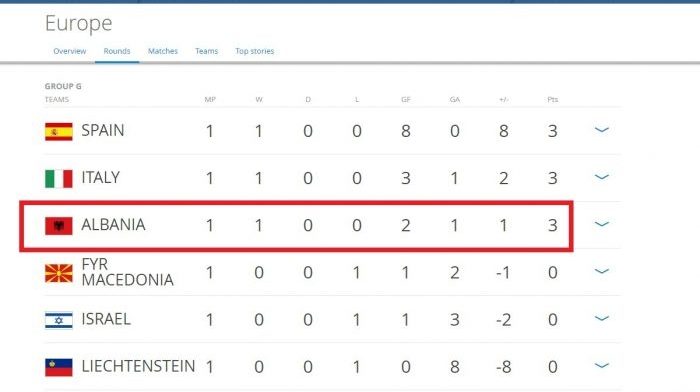
Task: Switch to the Matches tab
Action: tap(163, 51)
